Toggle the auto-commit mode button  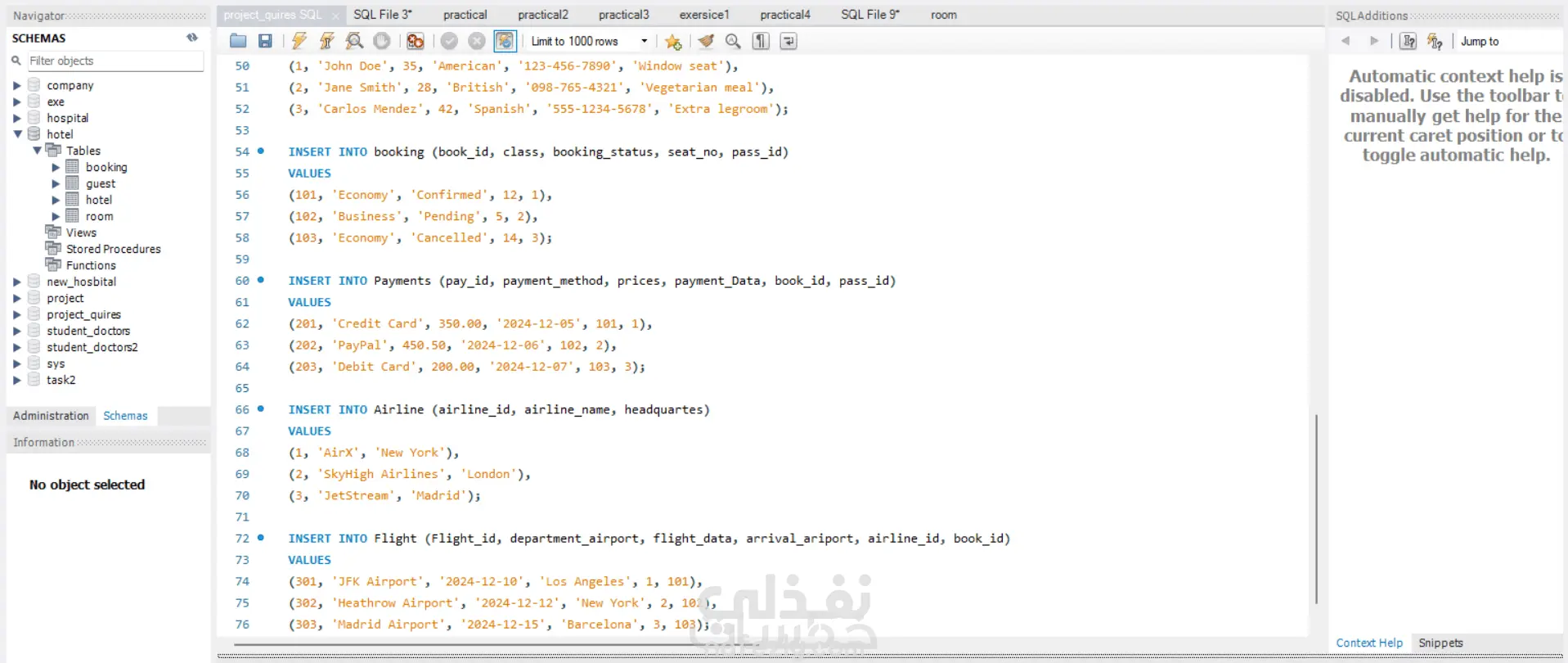(505, 41)
